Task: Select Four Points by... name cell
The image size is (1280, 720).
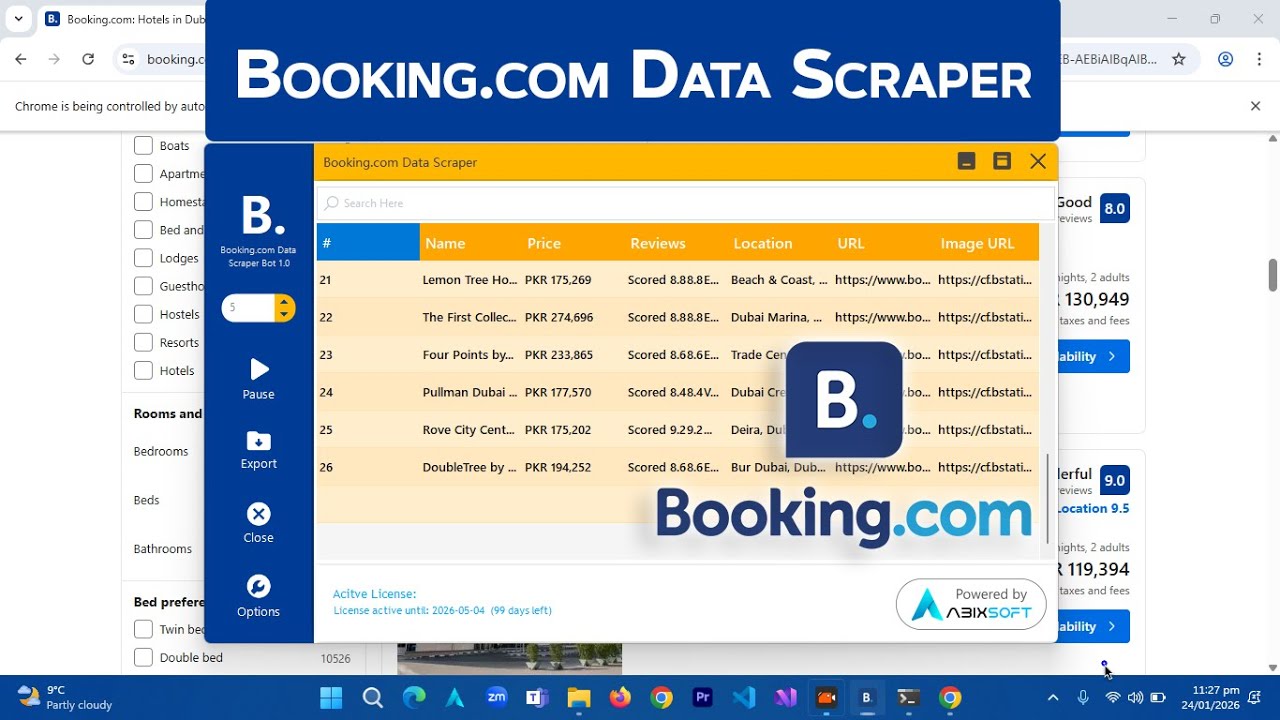Action: point(468,355)
